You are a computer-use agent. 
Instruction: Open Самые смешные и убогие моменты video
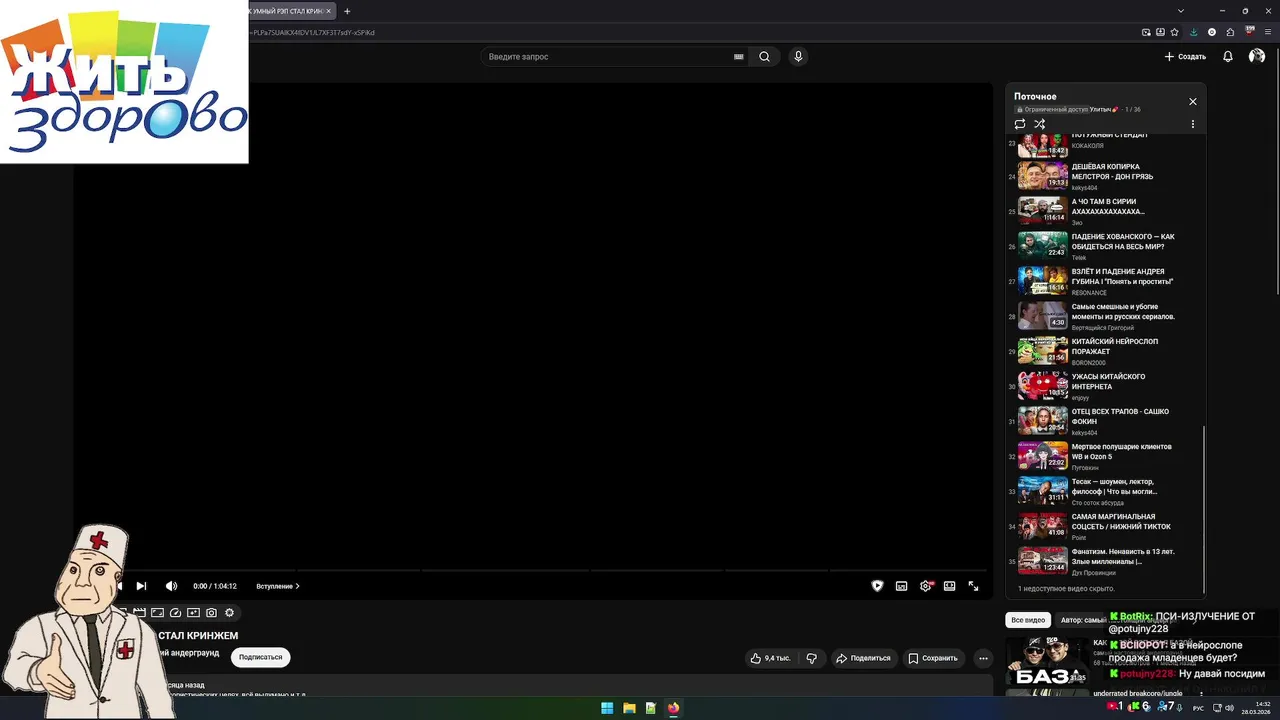(1105, 316)
